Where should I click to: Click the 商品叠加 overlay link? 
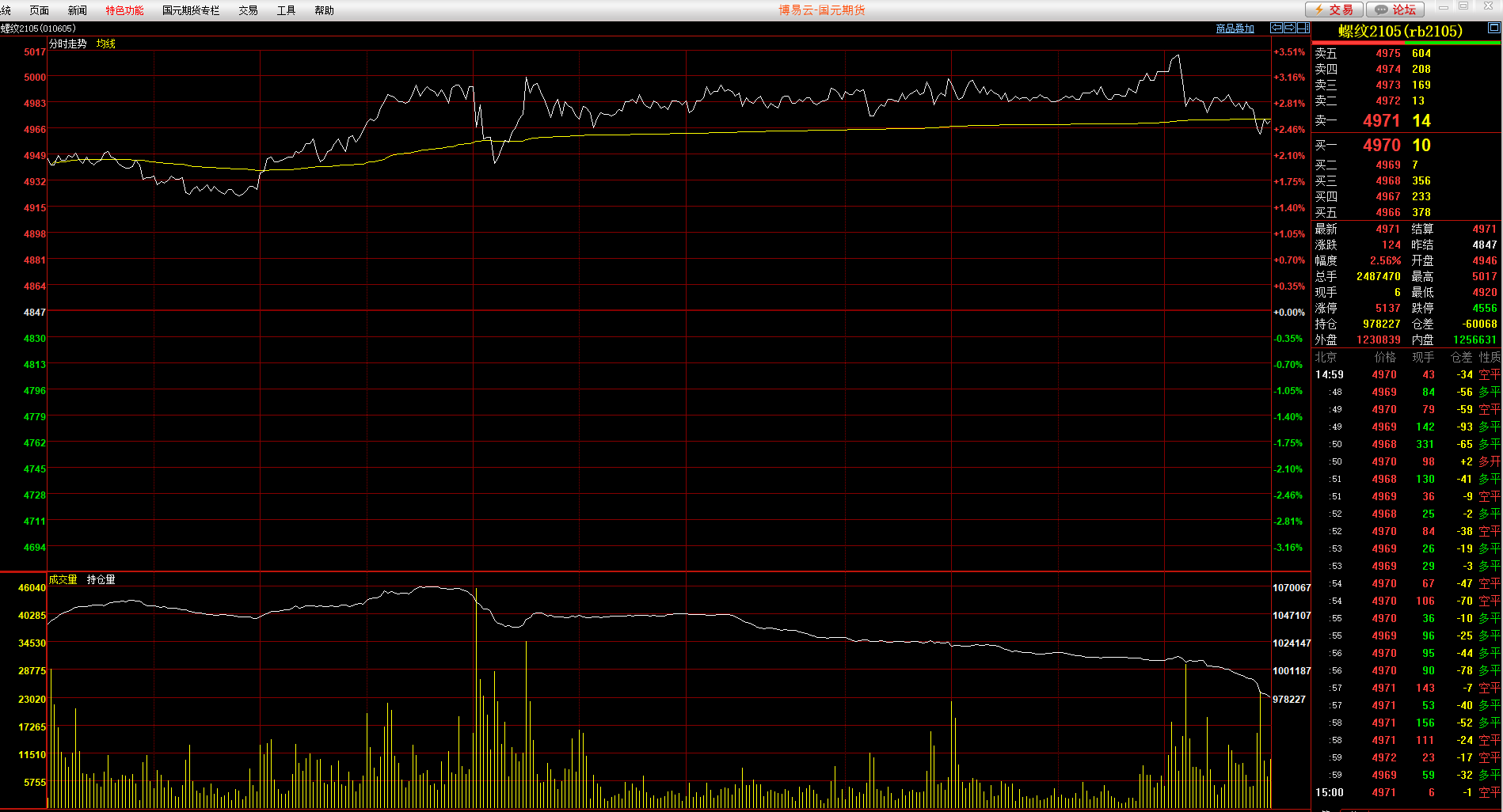pos(1235,28)
